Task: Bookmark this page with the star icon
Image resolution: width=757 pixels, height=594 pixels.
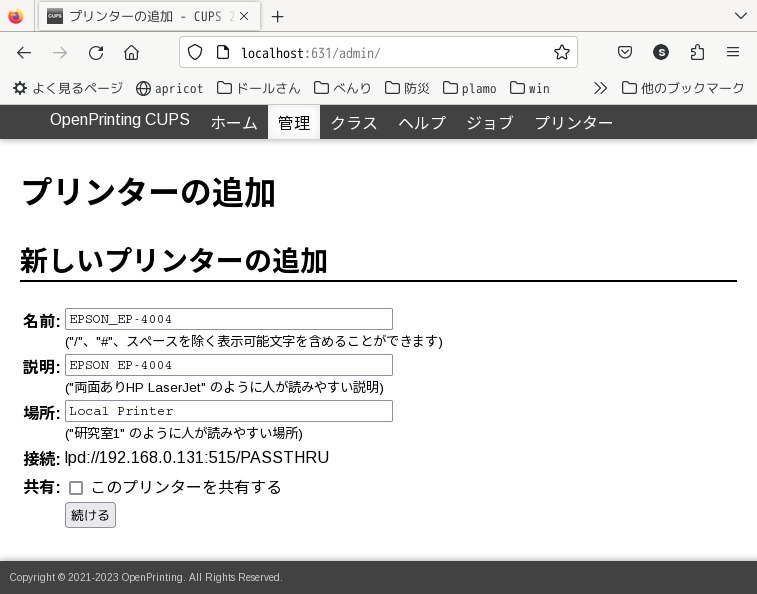Action: tap(562, 52)
